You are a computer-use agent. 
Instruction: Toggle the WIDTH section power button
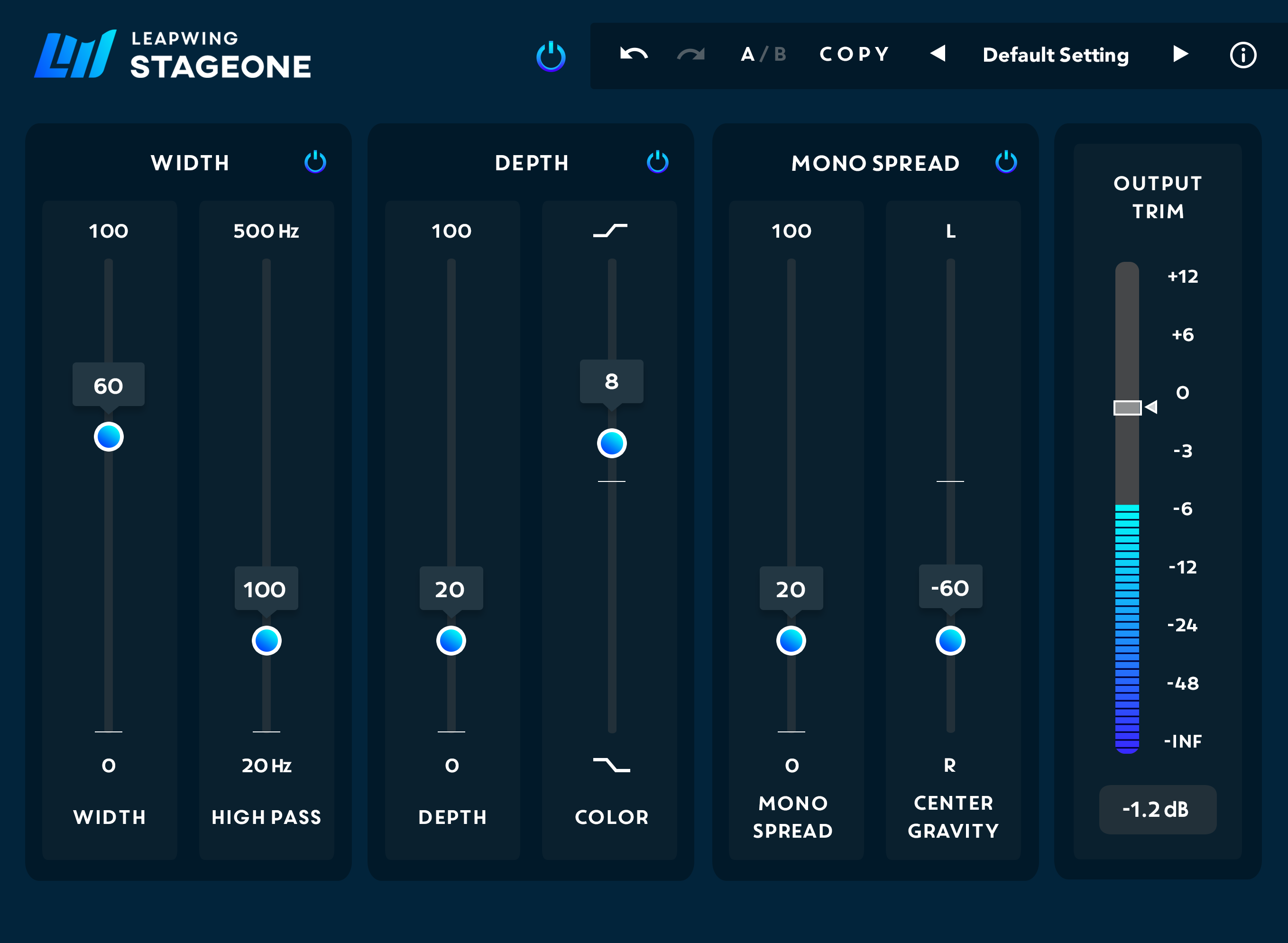tap(314, 162)
